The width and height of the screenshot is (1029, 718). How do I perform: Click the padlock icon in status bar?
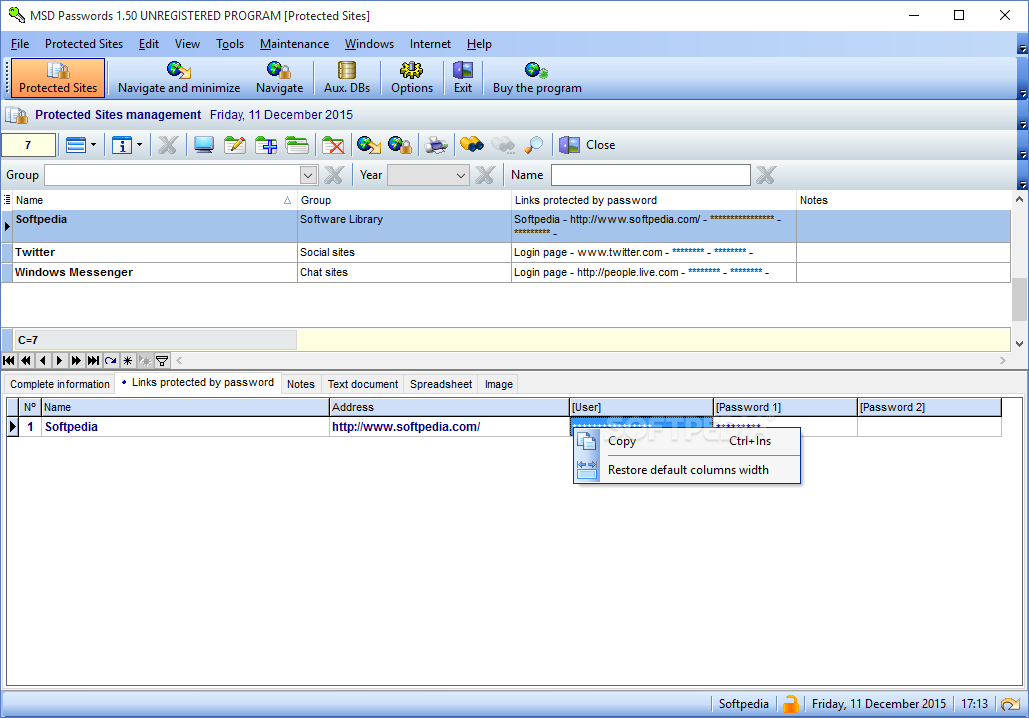(791, 704)
